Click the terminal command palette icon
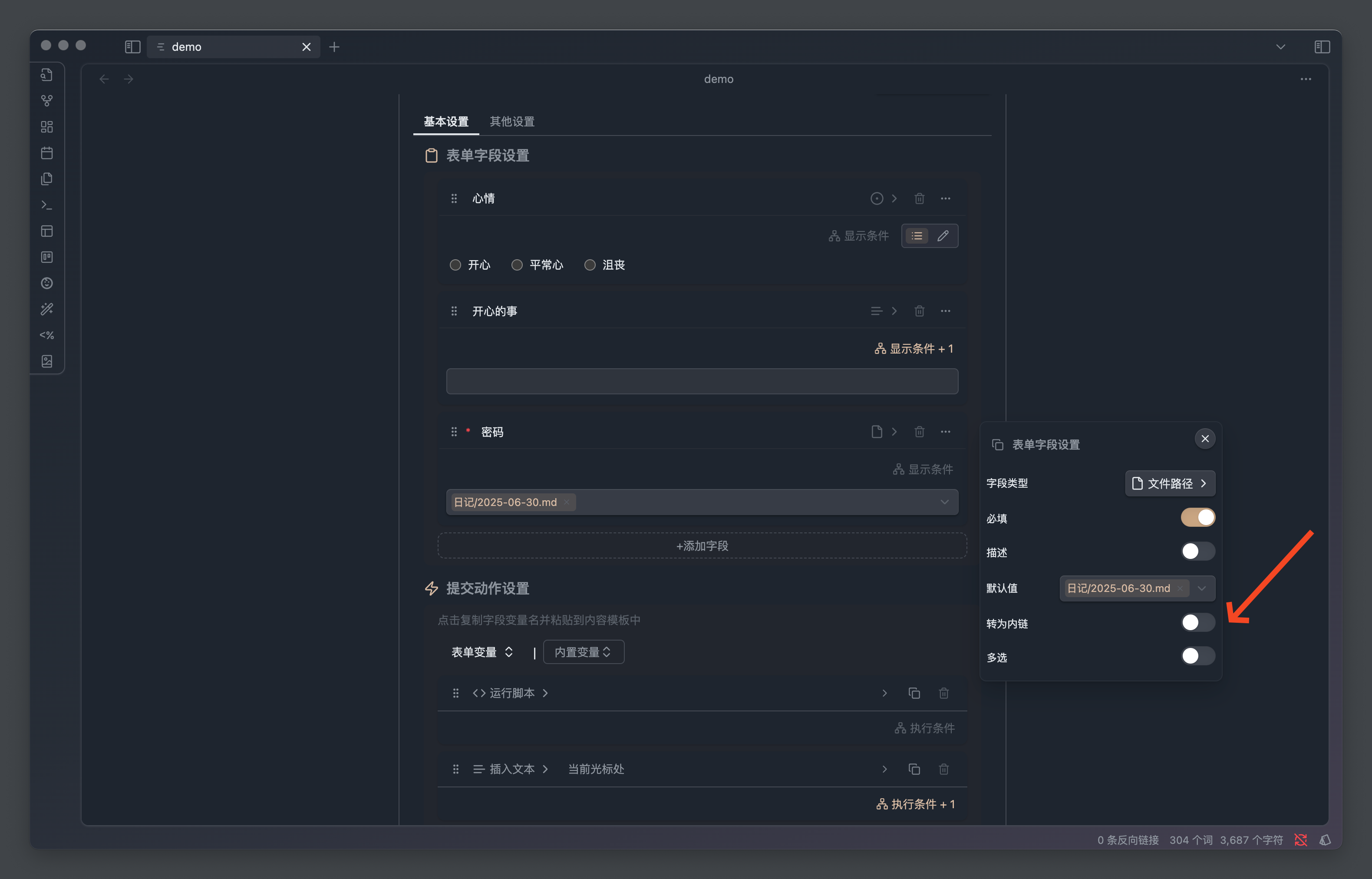 point(47,205)
